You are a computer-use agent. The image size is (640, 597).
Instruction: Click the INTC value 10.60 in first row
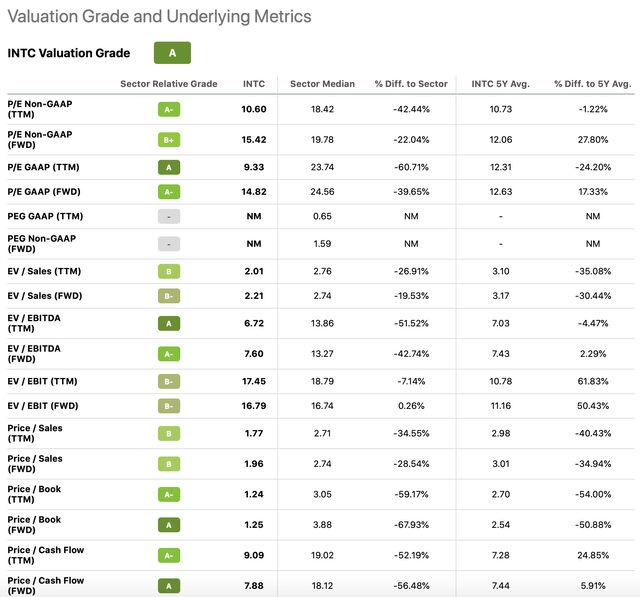pyautogui.click(x=254, y=109)
